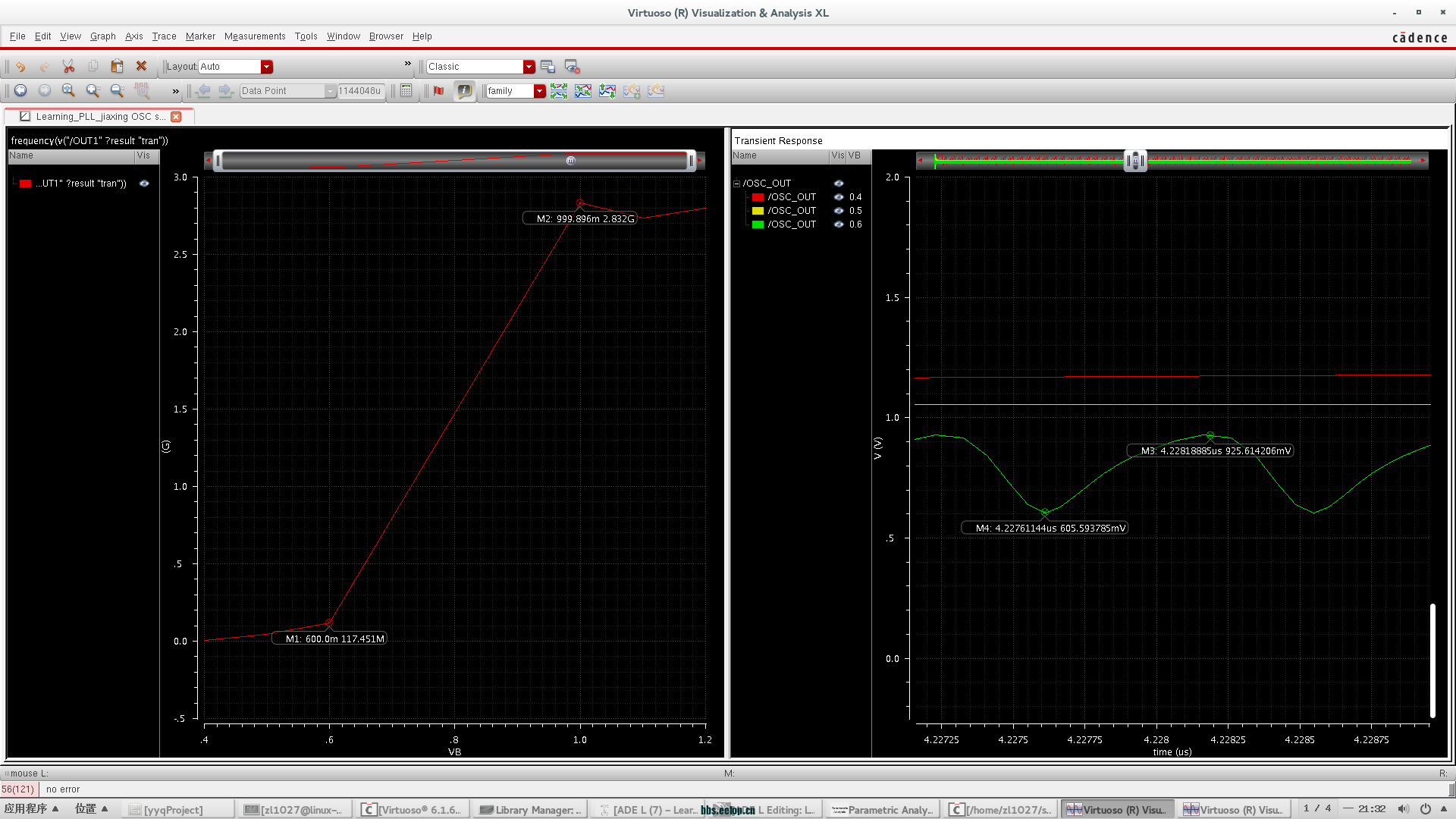Click the Zoom fit magnifier icon

[69, 91]
